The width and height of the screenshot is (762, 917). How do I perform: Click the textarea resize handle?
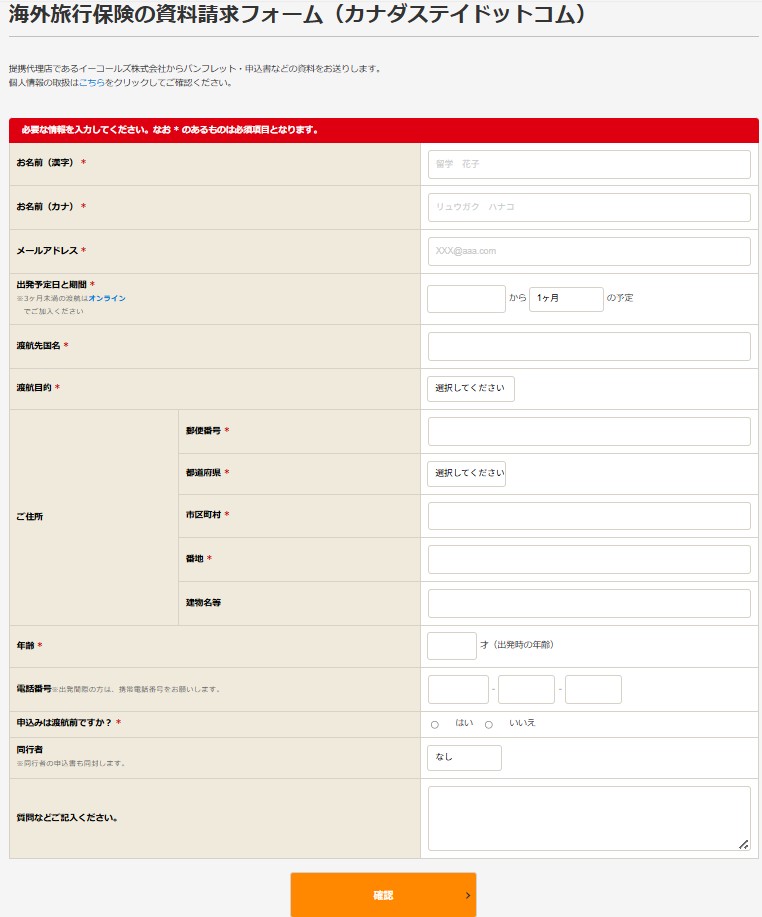pos(743,844)
